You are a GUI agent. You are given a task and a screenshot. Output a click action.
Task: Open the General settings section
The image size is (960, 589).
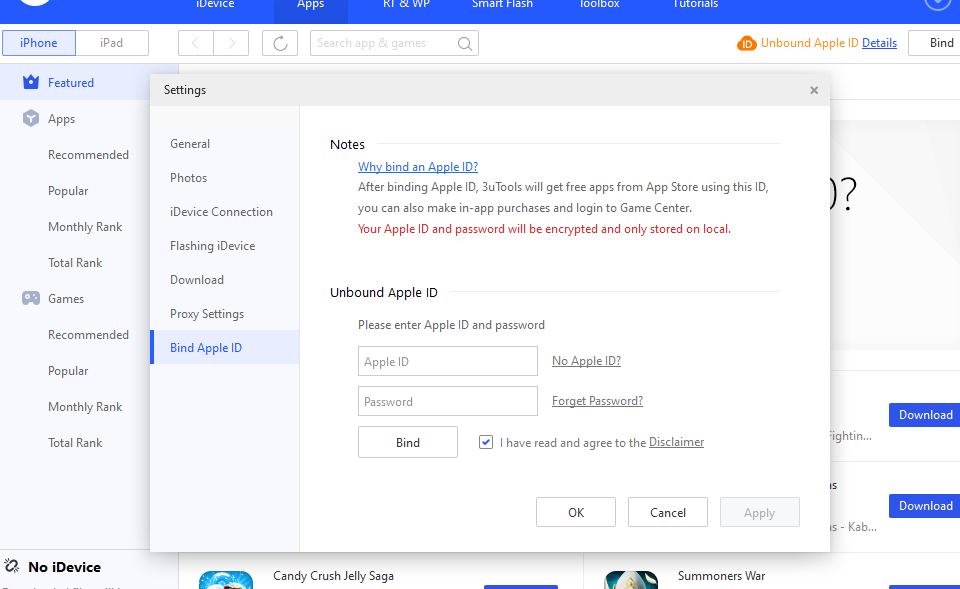click(225, 143)
